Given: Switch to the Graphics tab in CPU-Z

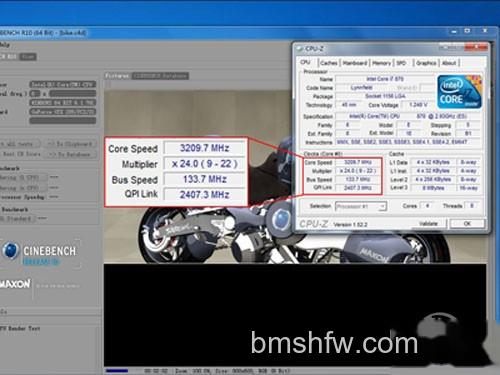Looking at the screenshot, I should point(426,63).
